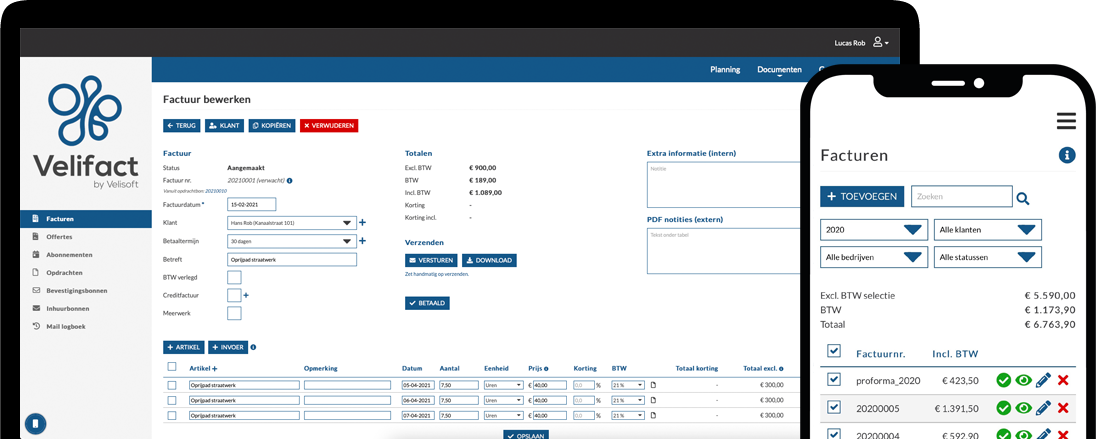The height and width of the screenshot is (439, 1096).
Task: Open the Betaaltermijn dropdown
Action: 292,241
